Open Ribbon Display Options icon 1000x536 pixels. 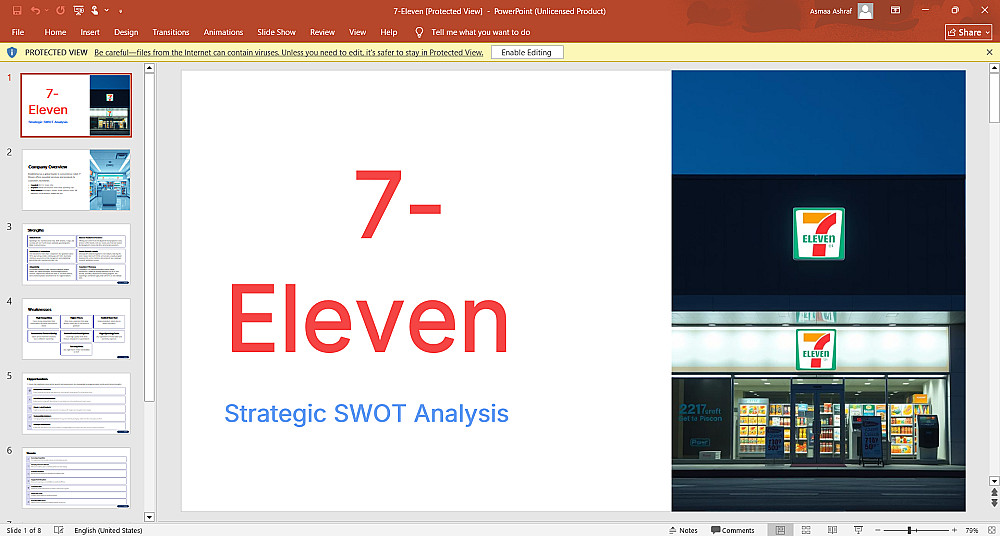[895, 11]
